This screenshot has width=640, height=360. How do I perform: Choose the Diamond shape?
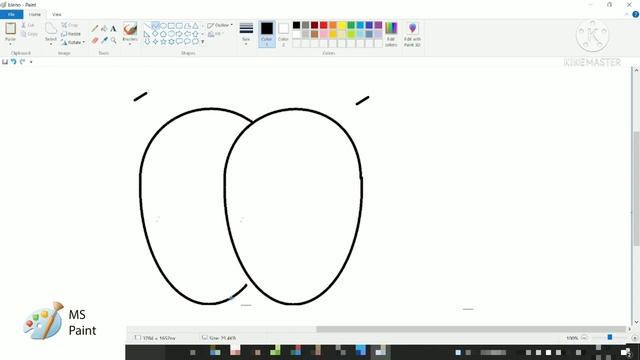[x=155, y=34]
